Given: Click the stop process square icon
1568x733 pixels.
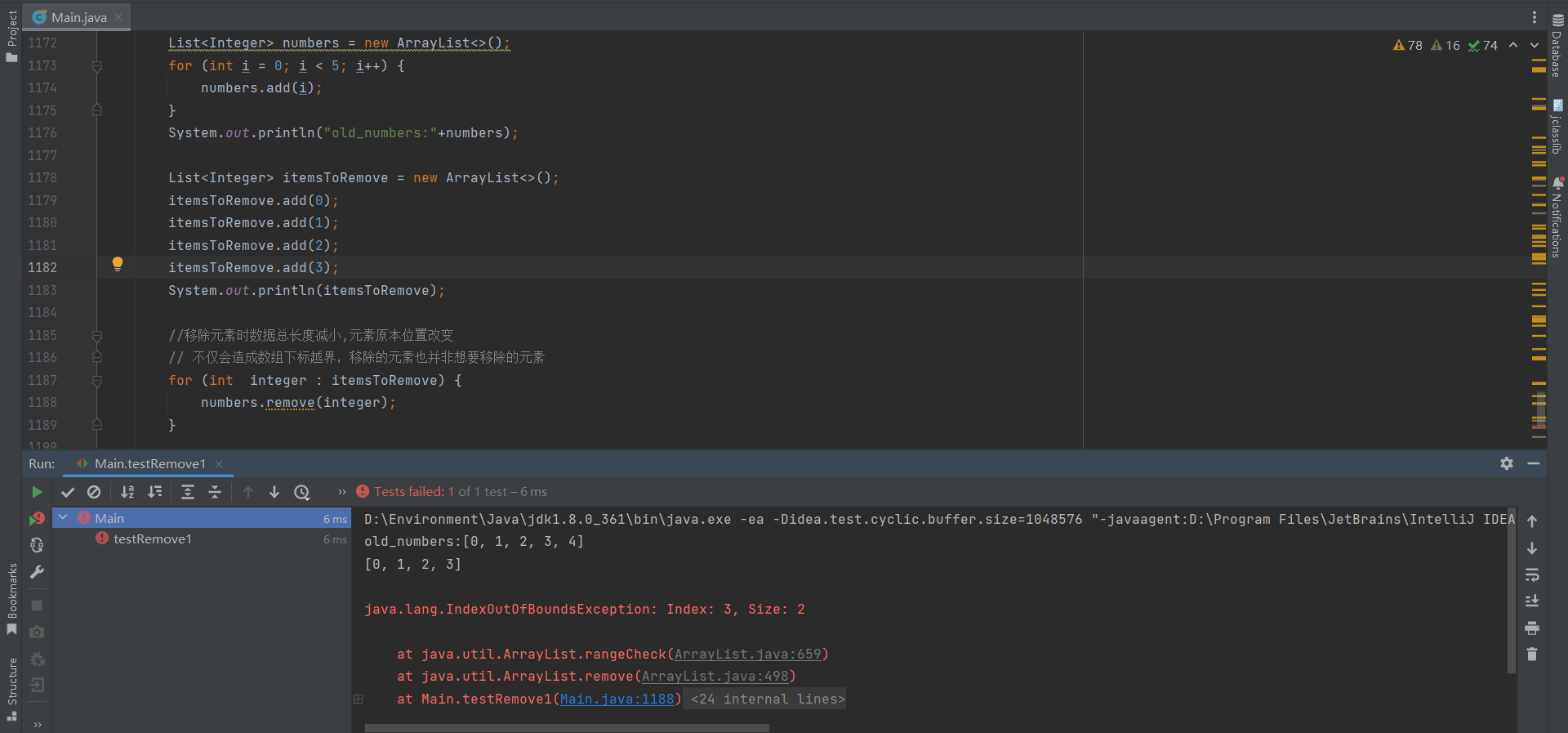Looking at the screenshot, I should point(37,606).
